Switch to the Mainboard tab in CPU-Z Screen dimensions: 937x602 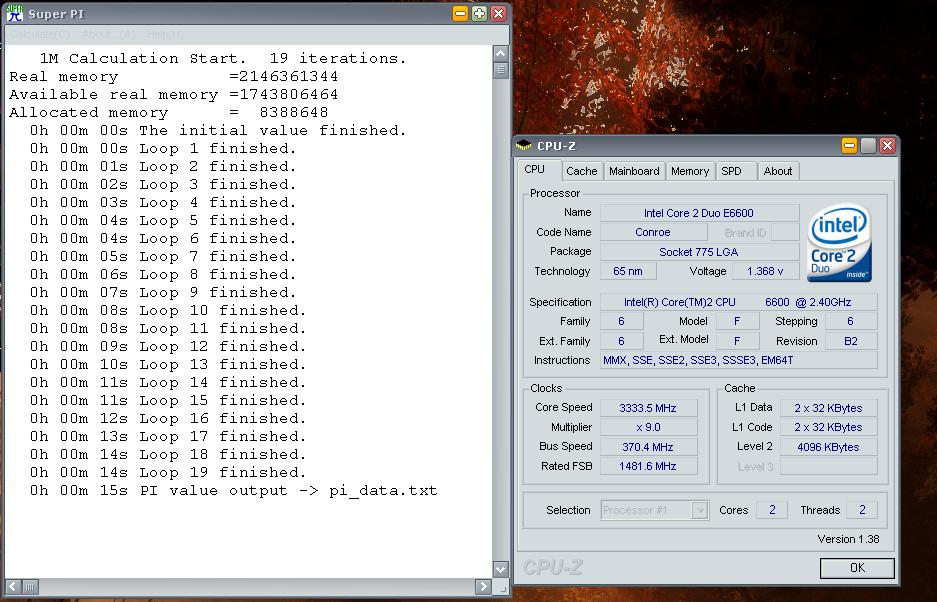(634, 171)
